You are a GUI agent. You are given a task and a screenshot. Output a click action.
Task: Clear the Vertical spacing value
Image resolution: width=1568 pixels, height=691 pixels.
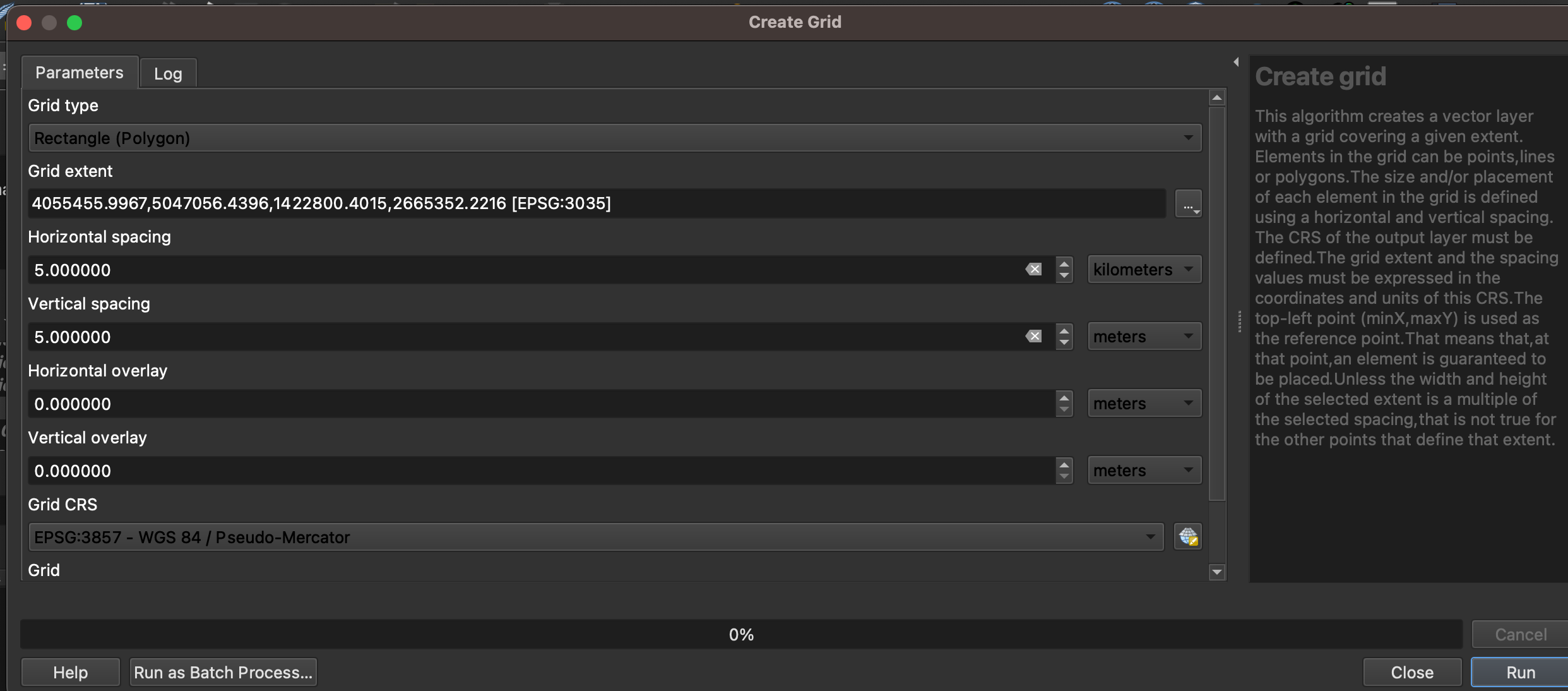(x=1033, y=337)
